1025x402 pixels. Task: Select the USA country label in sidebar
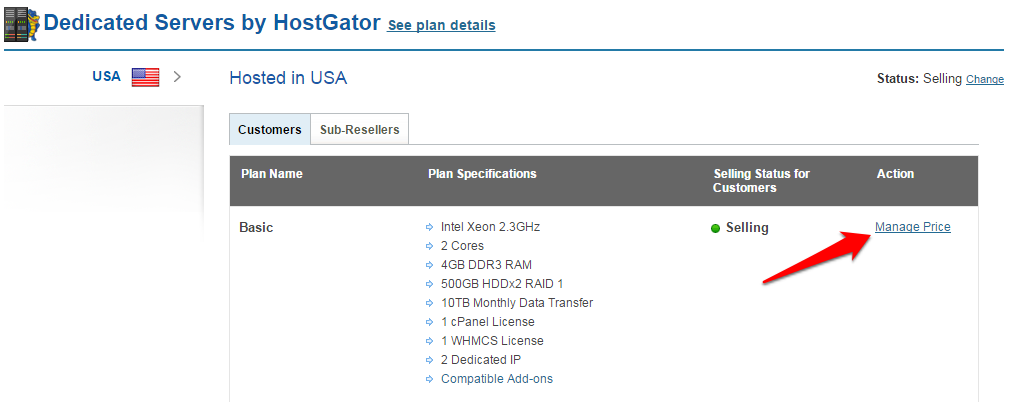tap(107, 76)
